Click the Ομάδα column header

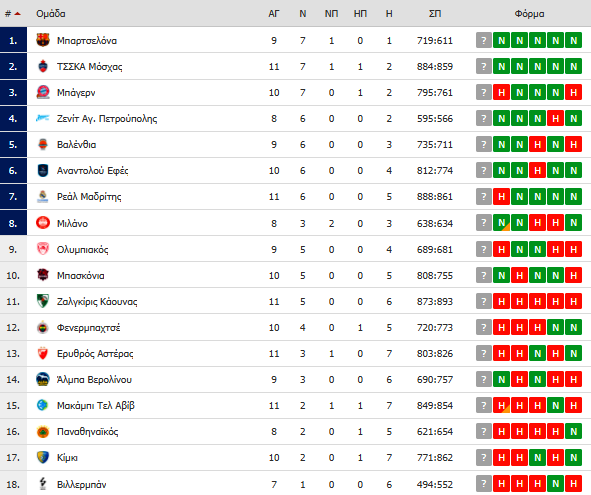tap(51, 14)
